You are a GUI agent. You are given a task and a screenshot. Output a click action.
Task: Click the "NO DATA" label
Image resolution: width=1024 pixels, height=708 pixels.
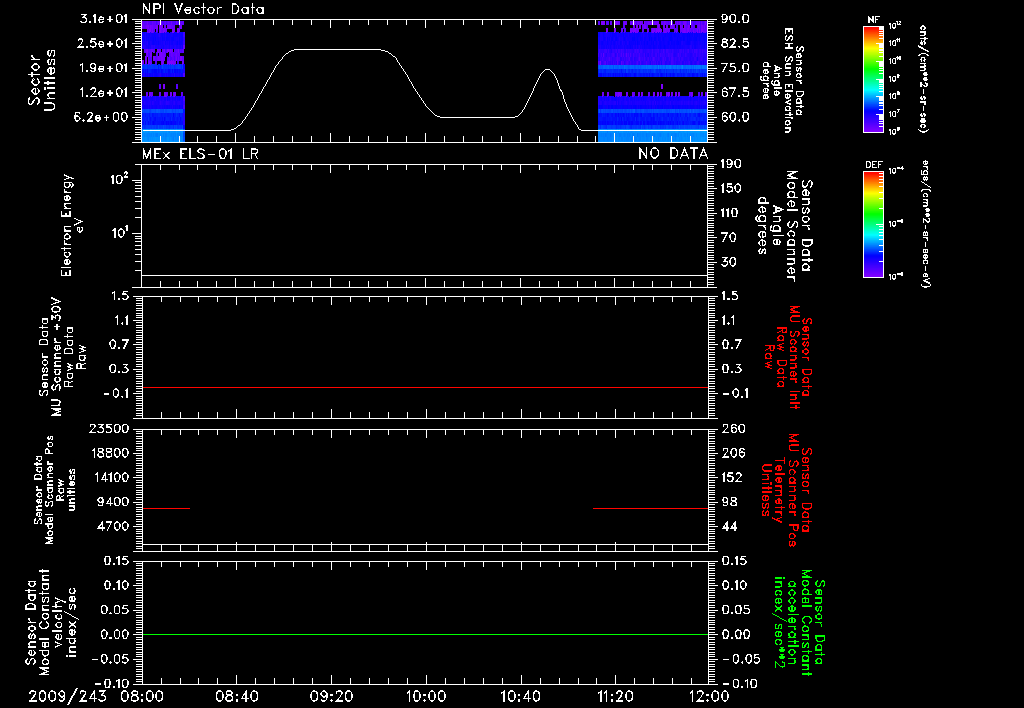[x=673, y=153]
